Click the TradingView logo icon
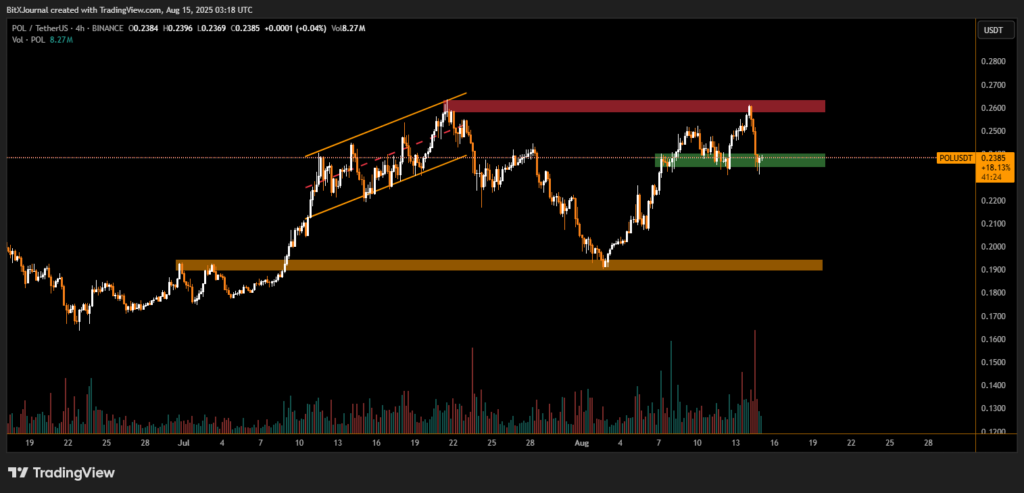 coord(17,472)
